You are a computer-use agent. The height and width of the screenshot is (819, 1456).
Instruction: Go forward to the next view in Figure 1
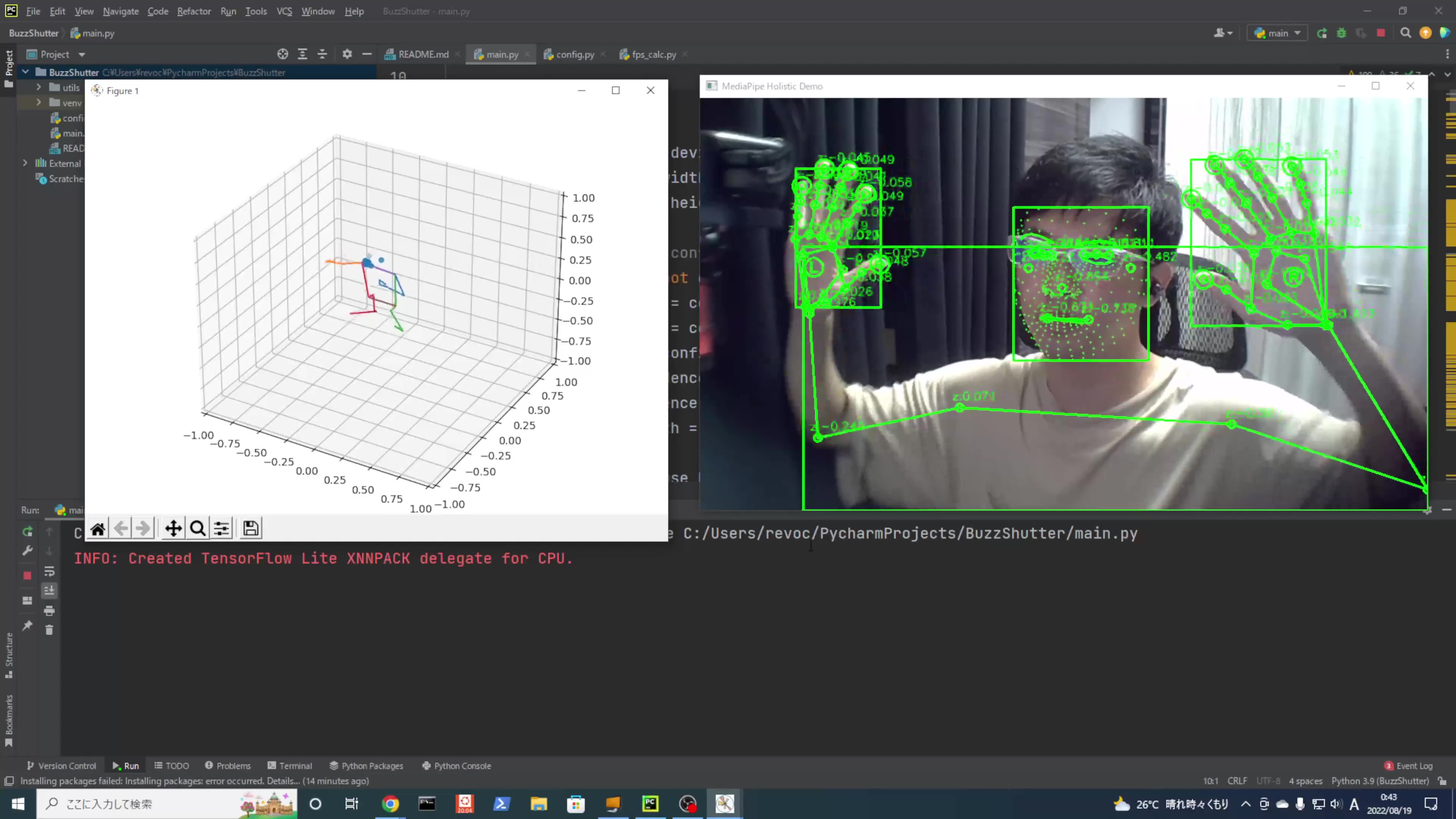[x=143, y=529]
